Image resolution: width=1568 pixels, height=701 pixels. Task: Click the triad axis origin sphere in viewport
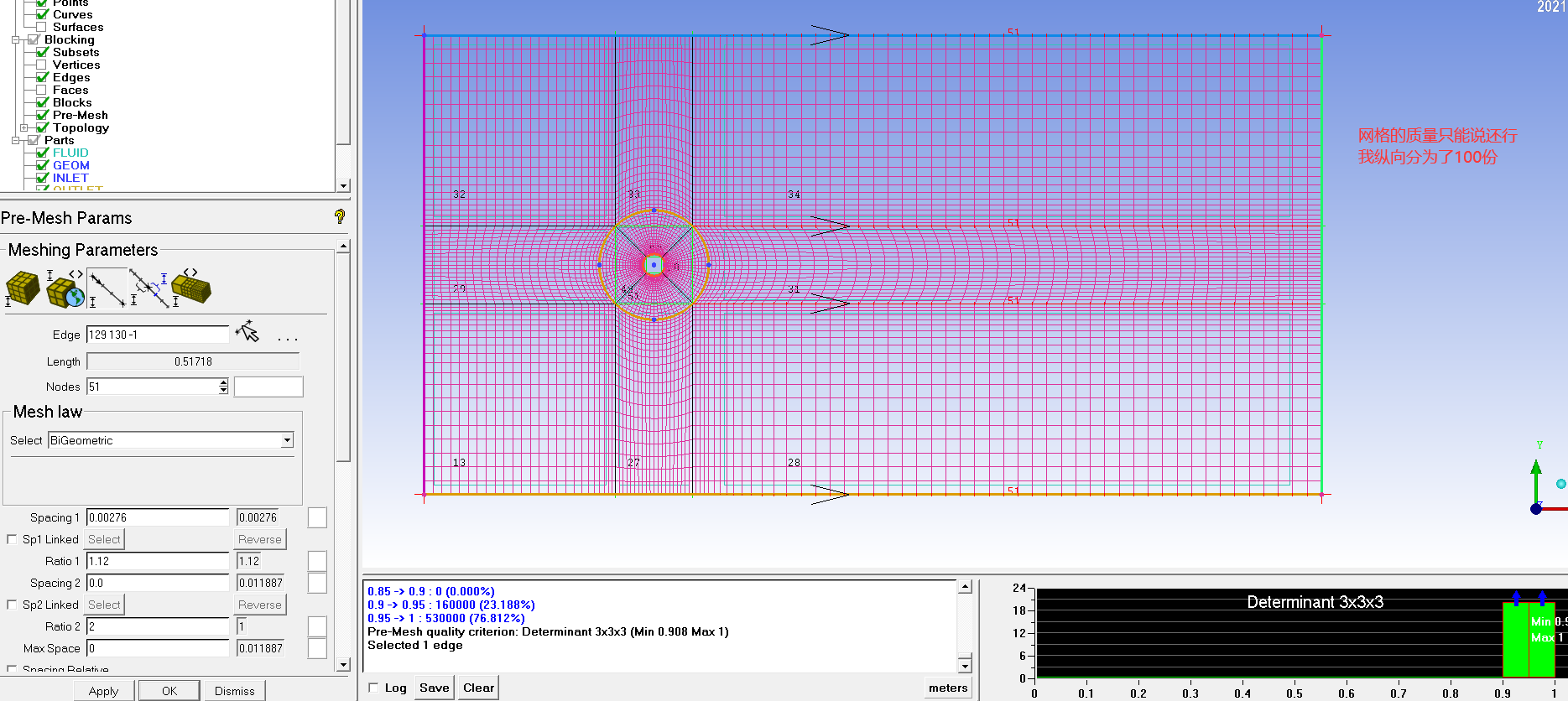[x=1535, y=508]
